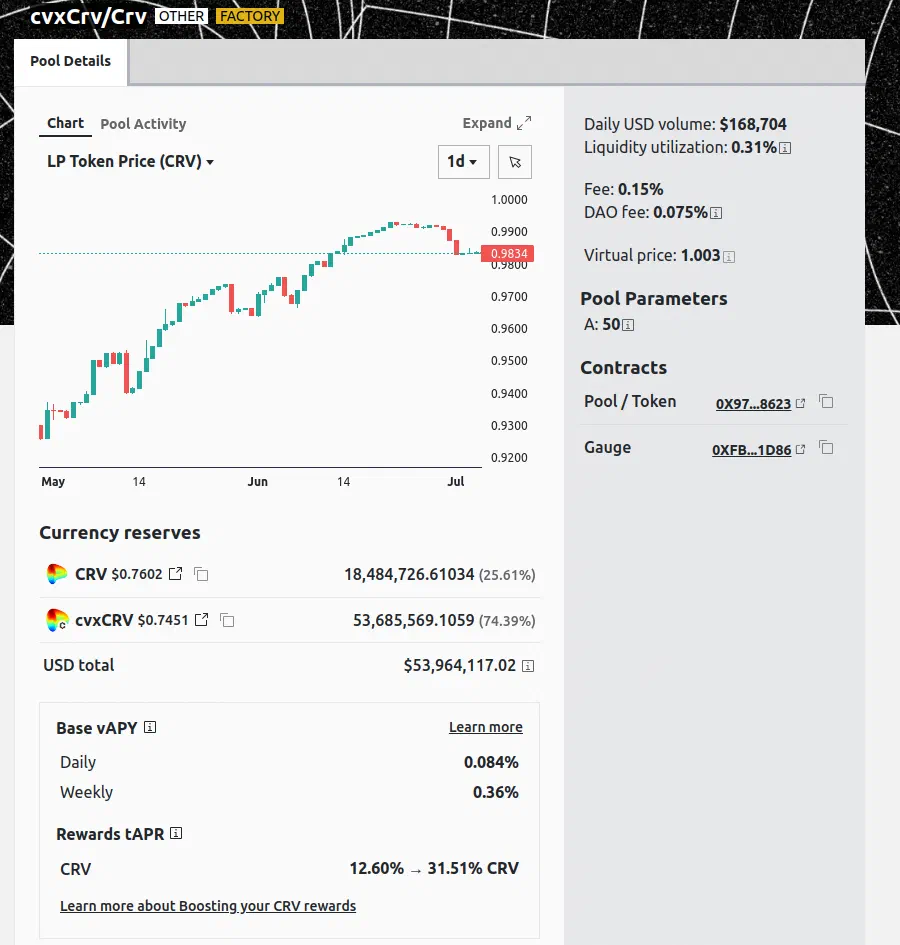Click the Daily vAPY value 0.084%

click(491, 762)
